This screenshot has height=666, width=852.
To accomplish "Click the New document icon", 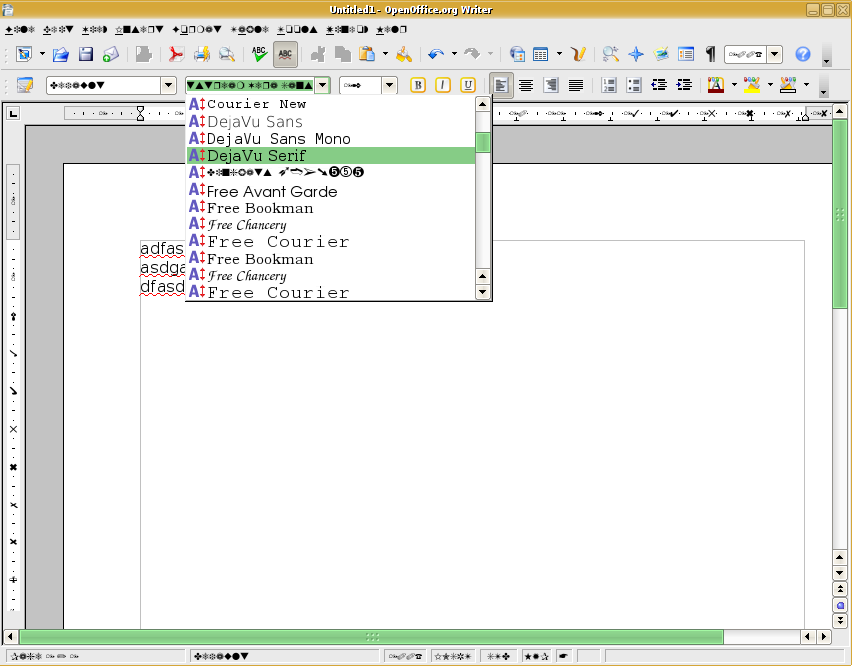I will pos(24,54).
